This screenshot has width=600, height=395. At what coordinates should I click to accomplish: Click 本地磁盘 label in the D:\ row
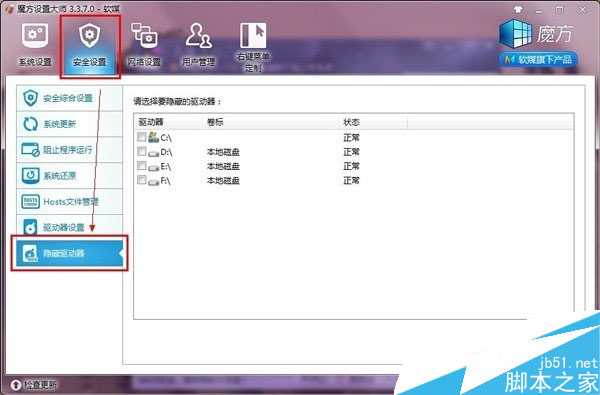(223, 152)
